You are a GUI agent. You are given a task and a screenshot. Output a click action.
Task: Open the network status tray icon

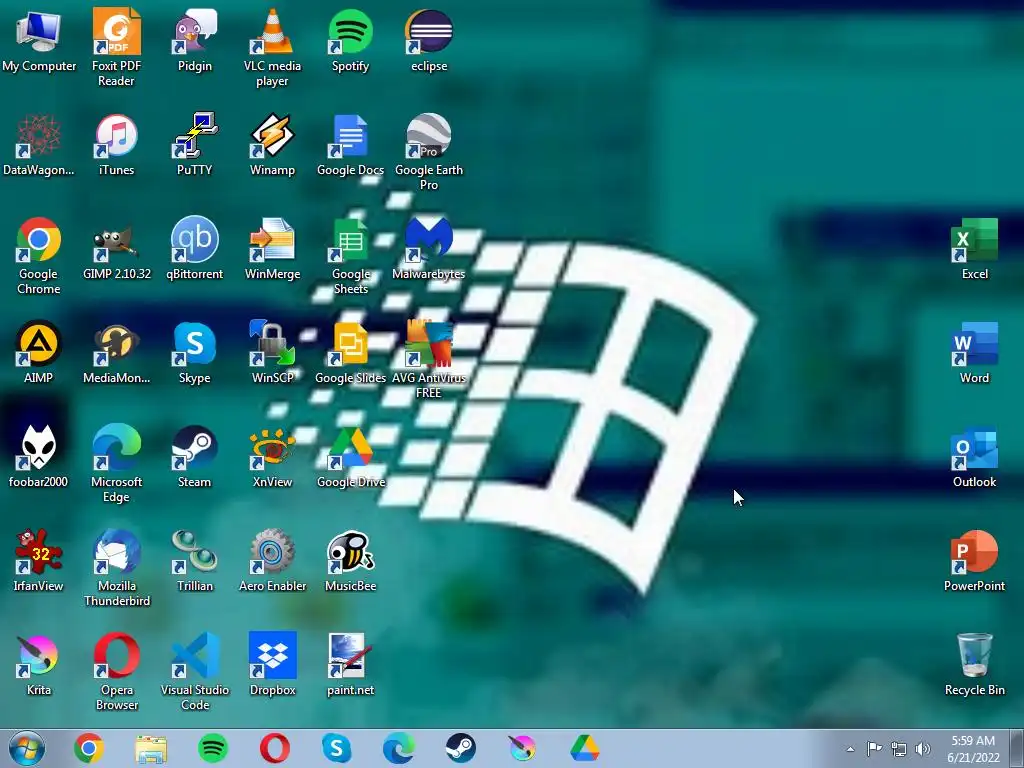899,749
